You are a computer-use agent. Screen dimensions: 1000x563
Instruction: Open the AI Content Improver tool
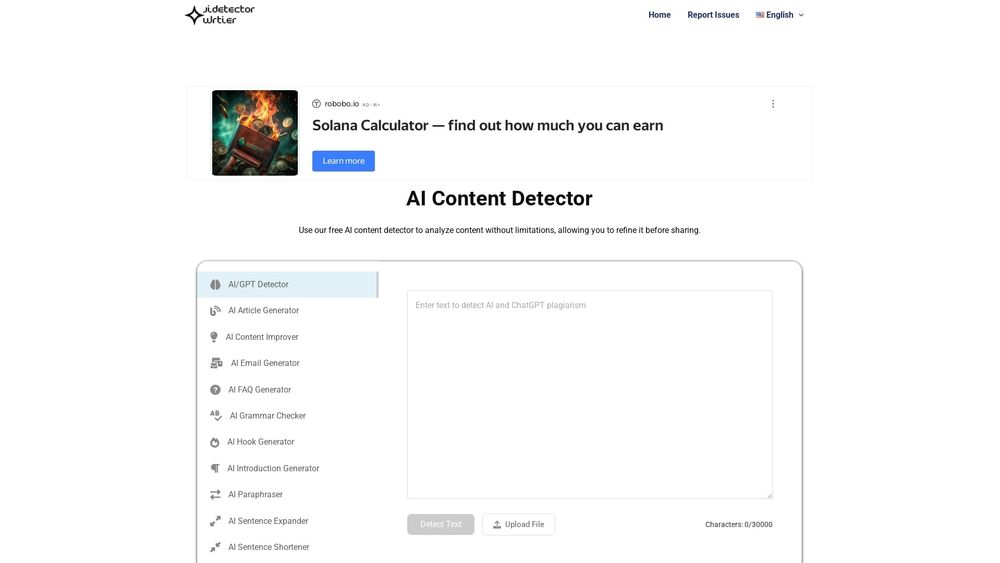(261, 337)
